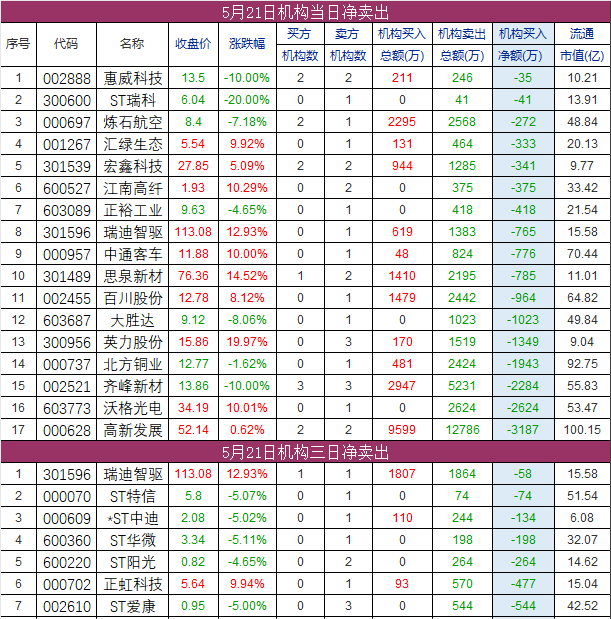Click the -418 net amount cell
The image size is (611, 619).
pos(523,210)
